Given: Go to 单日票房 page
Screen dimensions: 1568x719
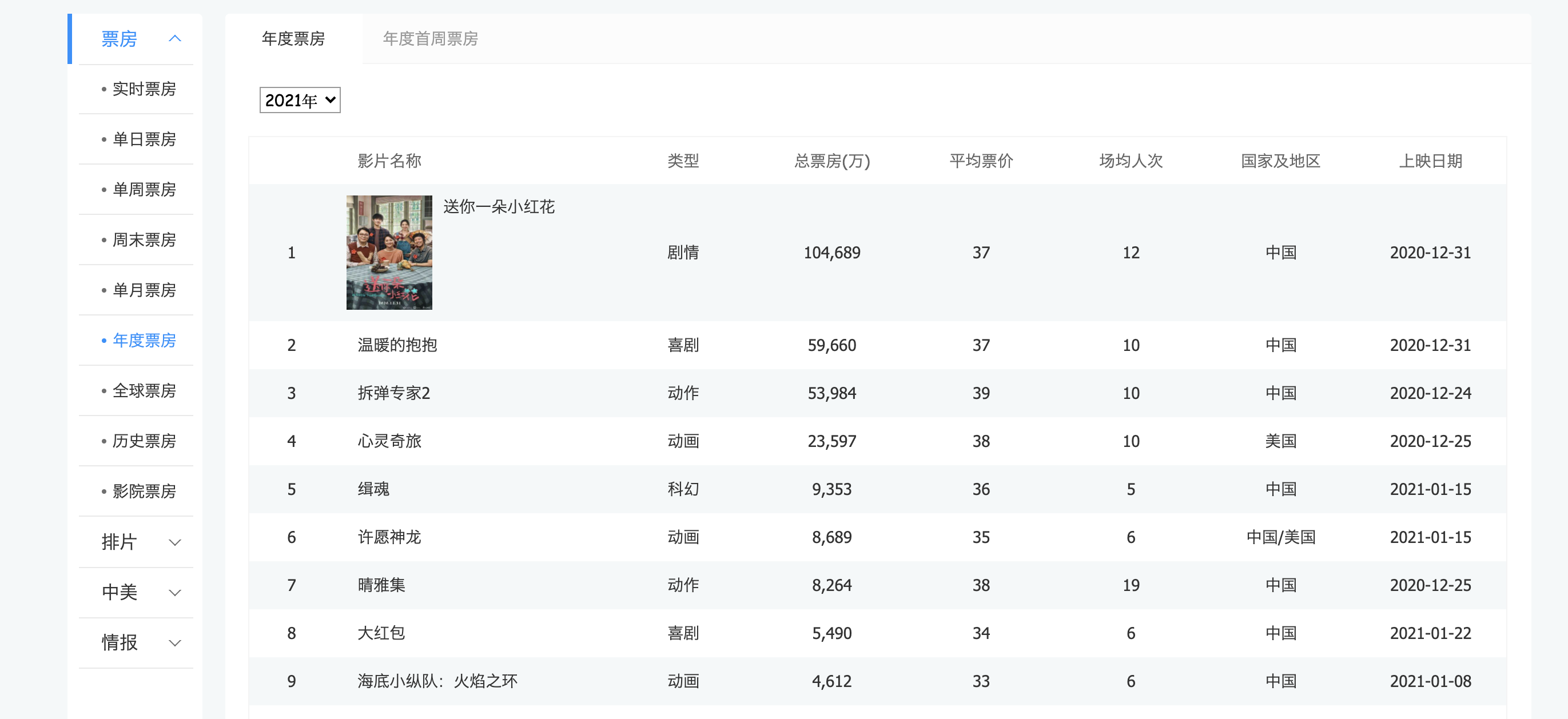Looking at the screenshot, I should pyautogui.click(x=144, y=139).
